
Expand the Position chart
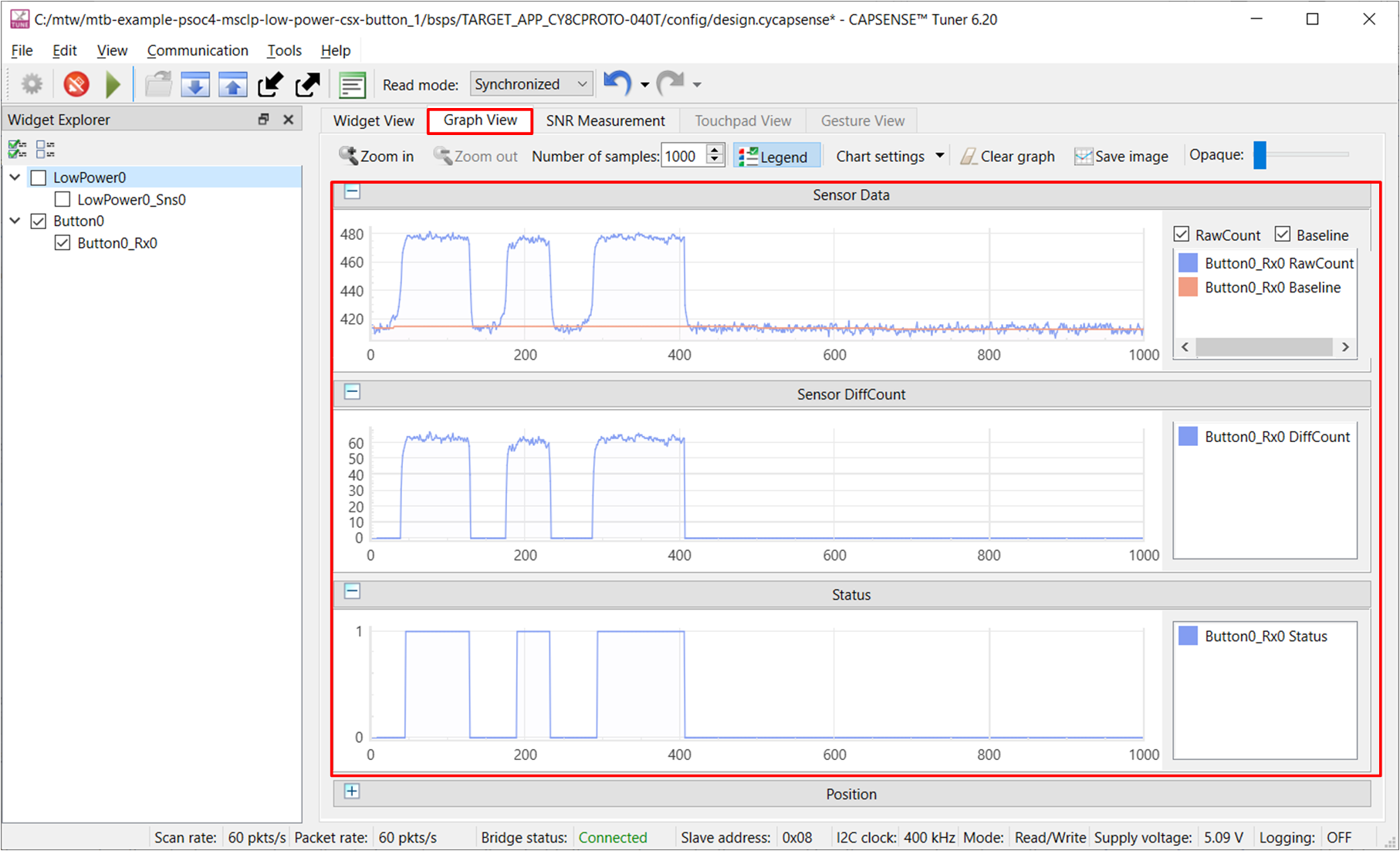point(352,791)
